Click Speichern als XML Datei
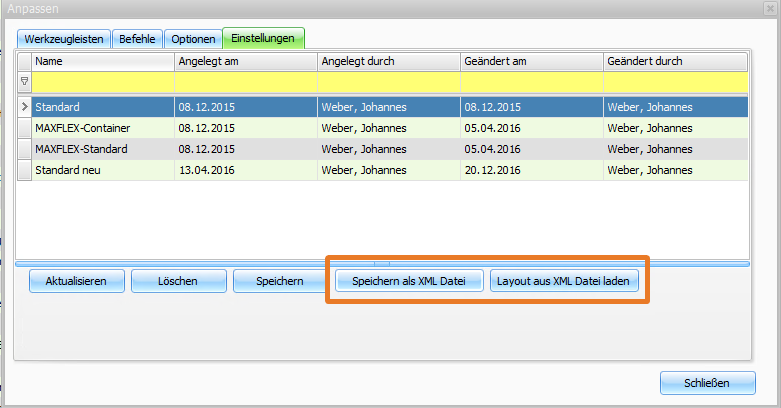 [x=410, y=281]
